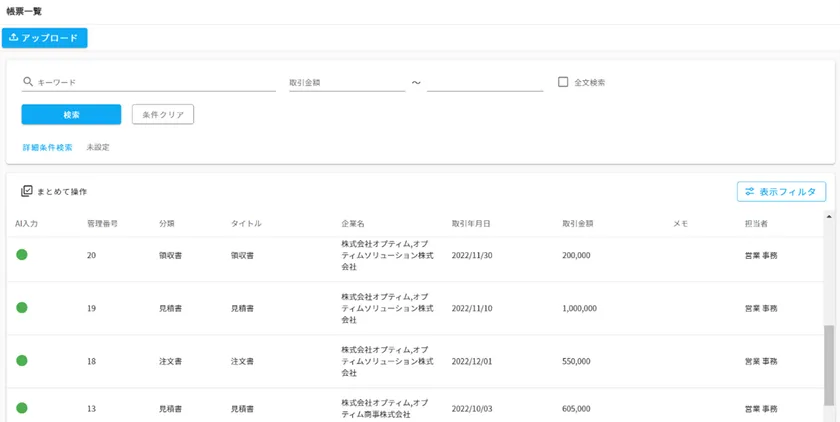Click the magnifying glass search icon
The image size is (840, 422).
click(28, 82)
